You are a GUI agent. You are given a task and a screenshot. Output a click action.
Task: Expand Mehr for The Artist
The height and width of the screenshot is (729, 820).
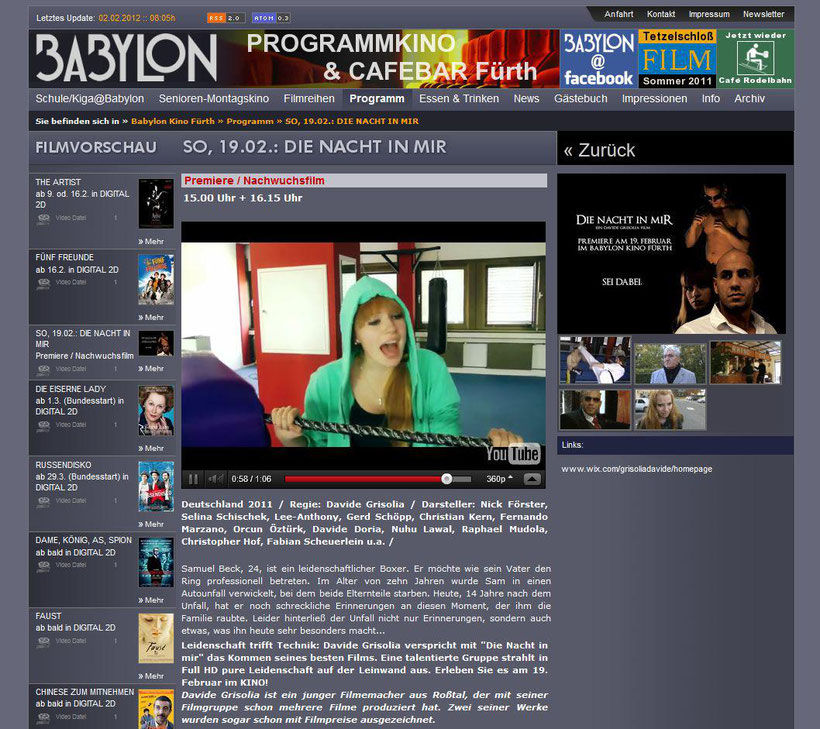(151, 242)
